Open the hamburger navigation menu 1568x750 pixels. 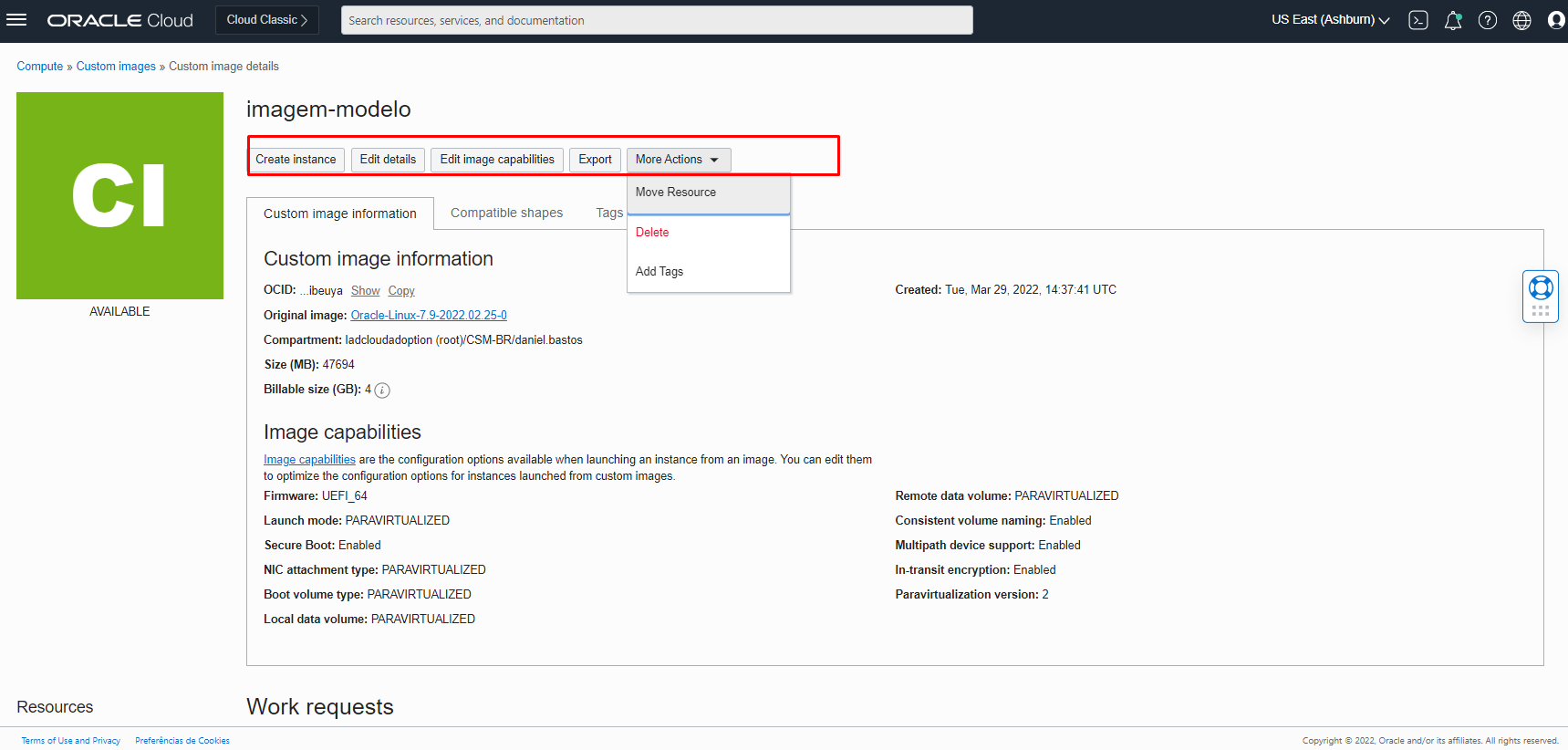tap(16, 20)
